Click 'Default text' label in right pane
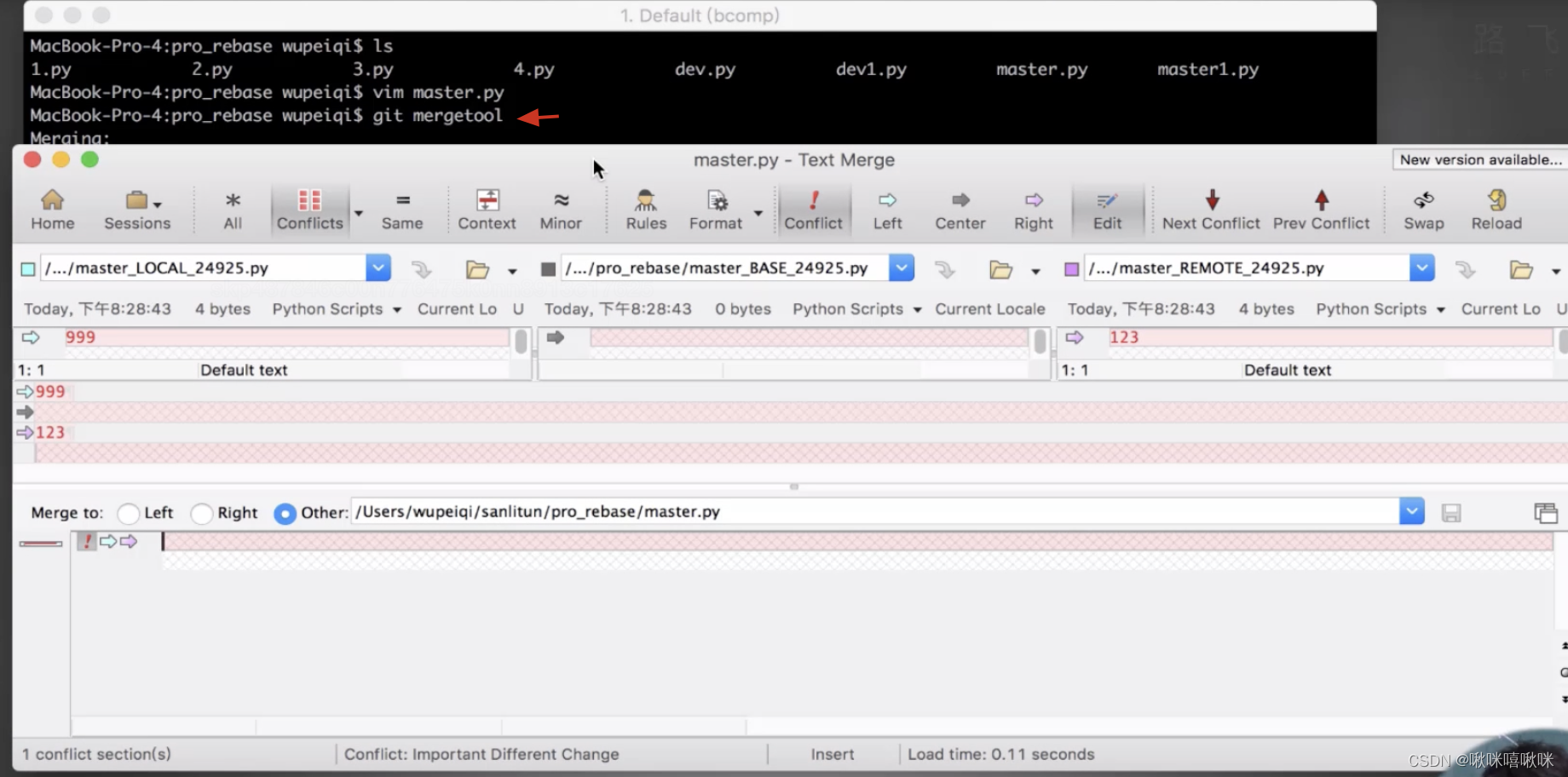Viewport: 1568px width, 777px height. [1288, 370]
